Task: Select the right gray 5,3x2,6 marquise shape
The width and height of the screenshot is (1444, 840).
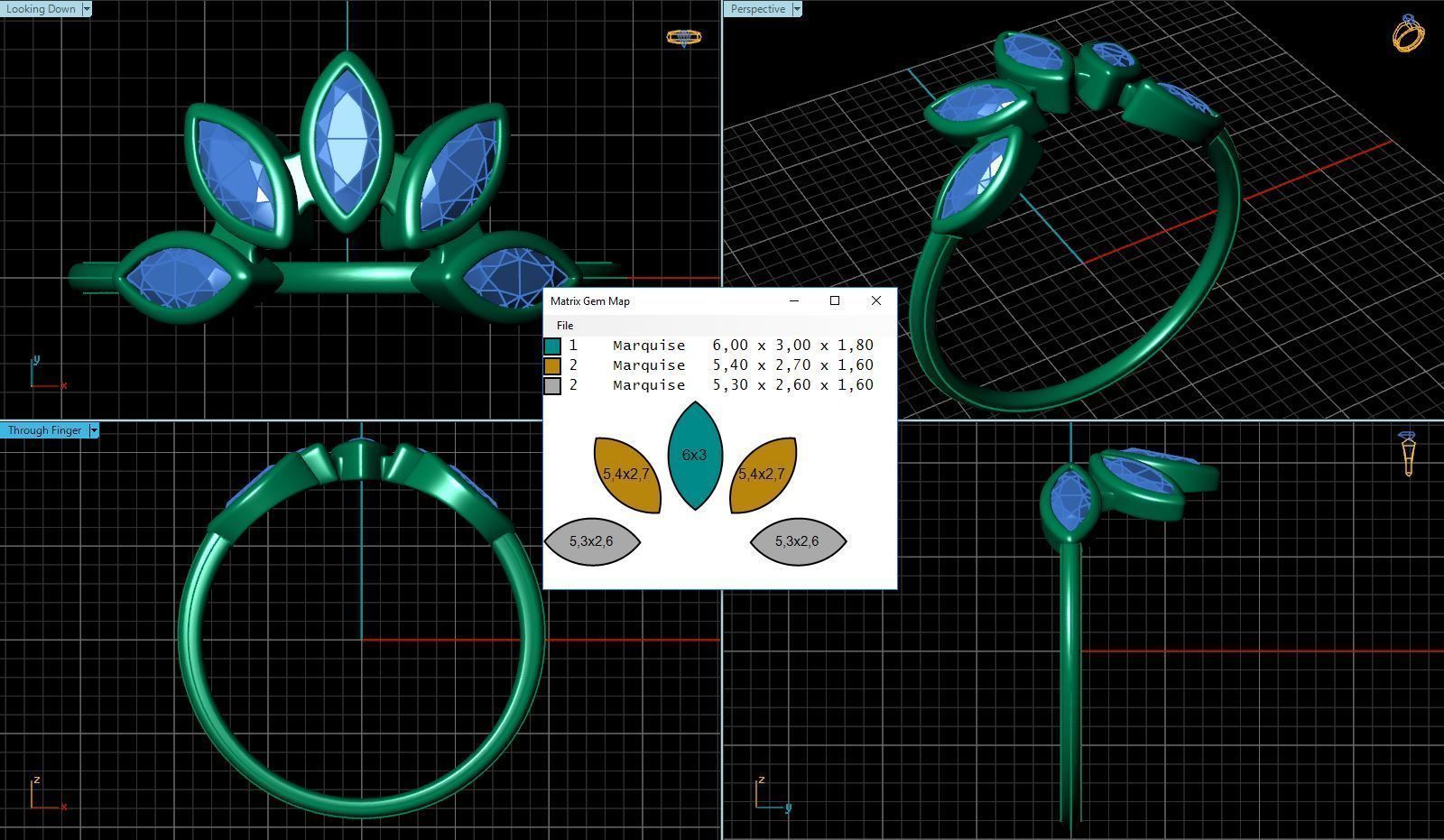Action: point(800,540)
